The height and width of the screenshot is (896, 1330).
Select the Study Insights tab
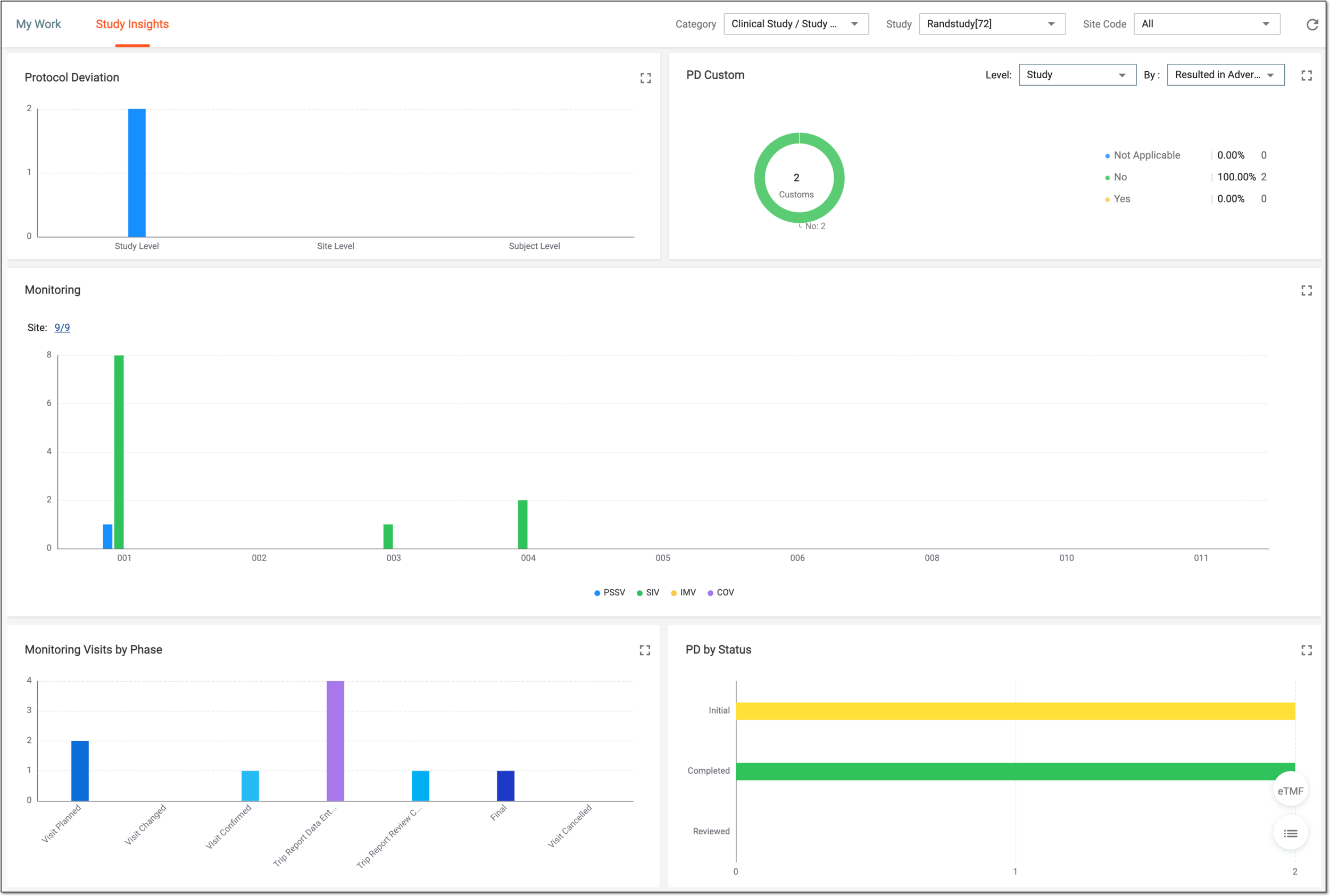[132, 24]
